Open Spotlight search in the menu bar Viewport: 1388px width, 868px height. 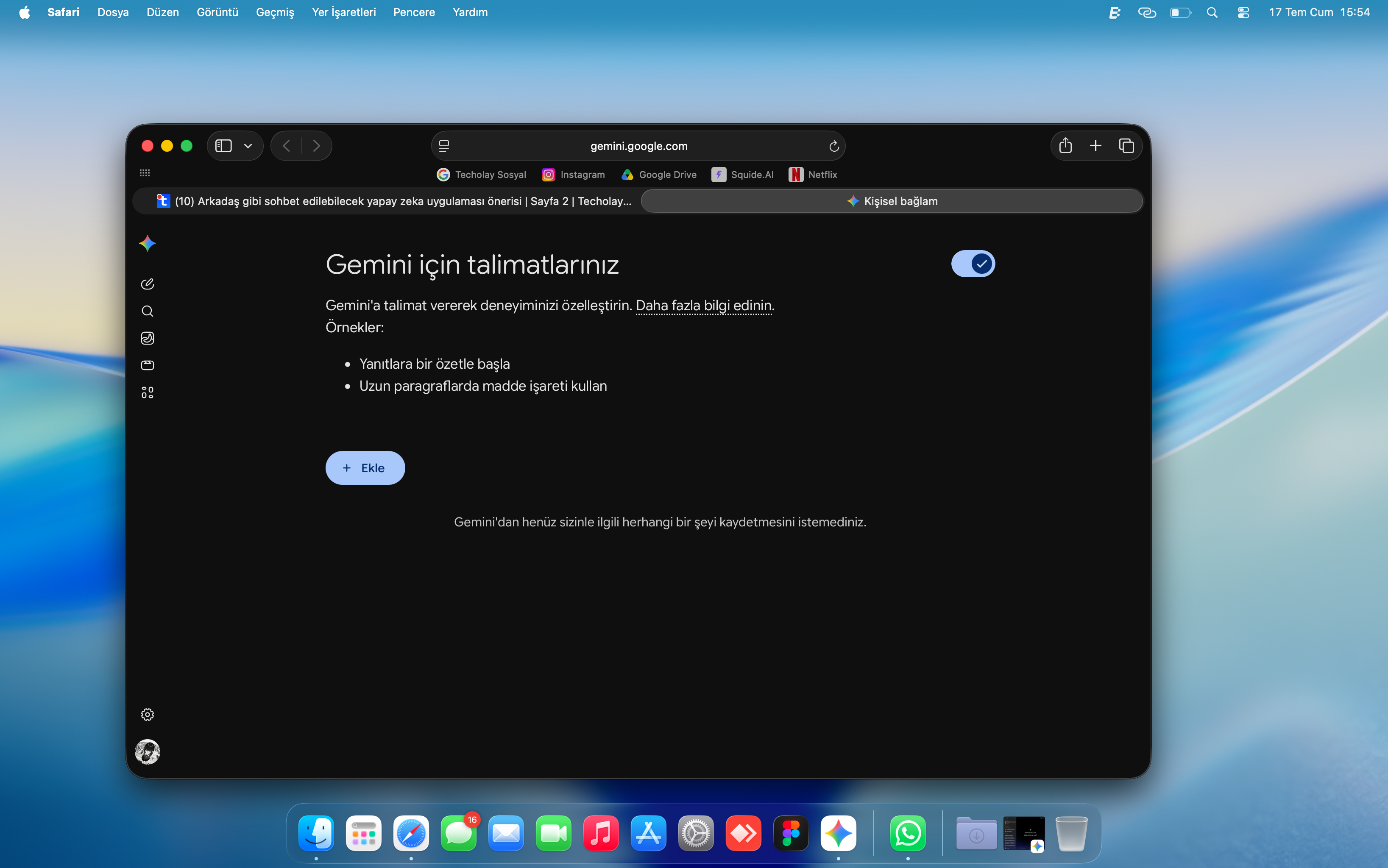point(1212,12)
